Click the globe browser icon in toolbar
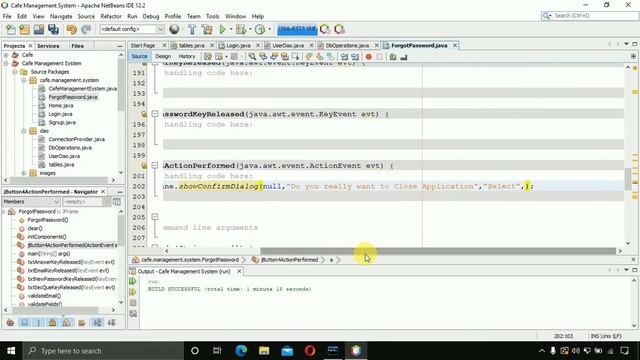Screen dimensions: 640x360 174,29
